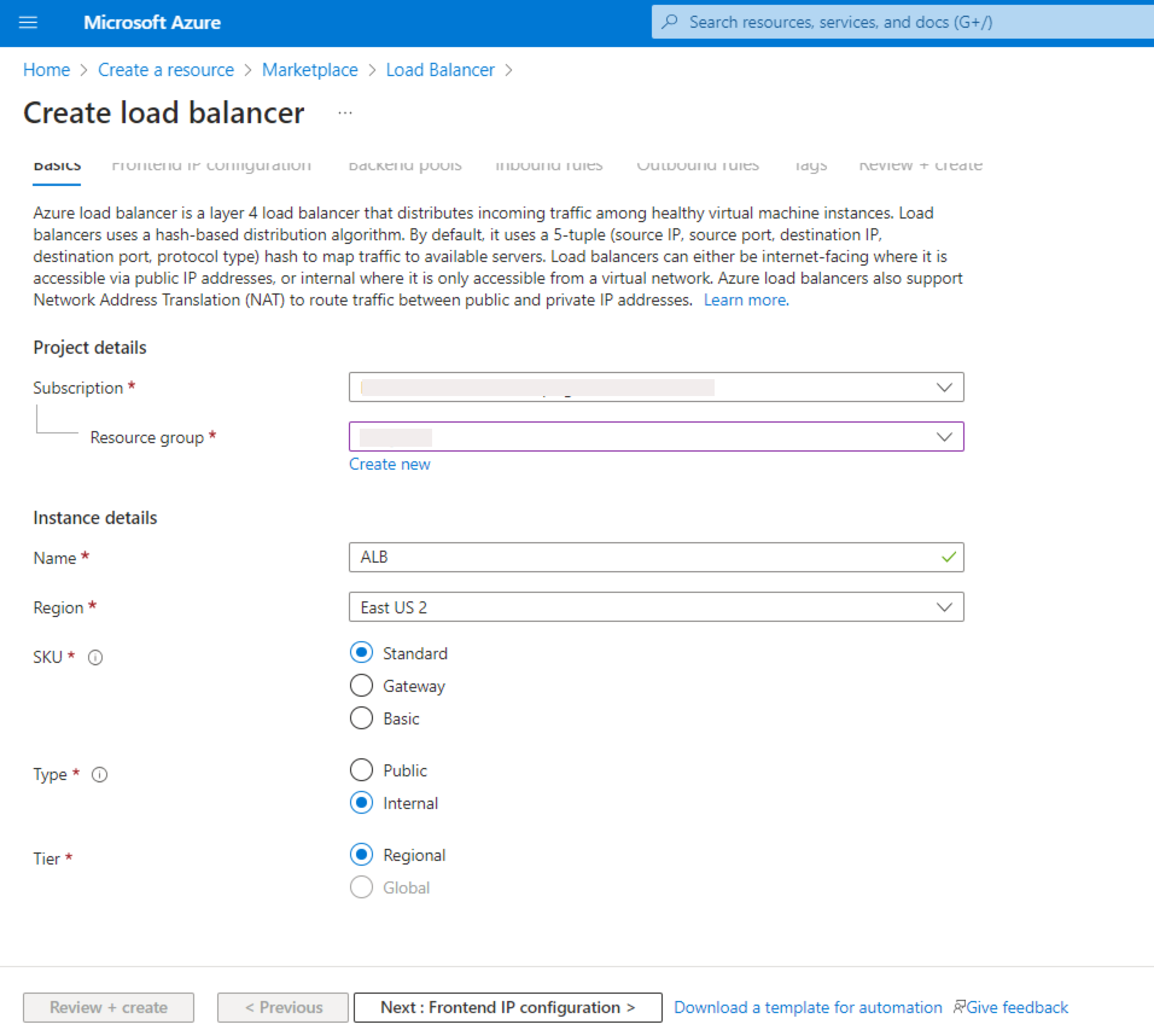Expand the Resource group dropdown
Image resolution: width=1154 pixels, height=1036 pixels.
tap(656, 436)
